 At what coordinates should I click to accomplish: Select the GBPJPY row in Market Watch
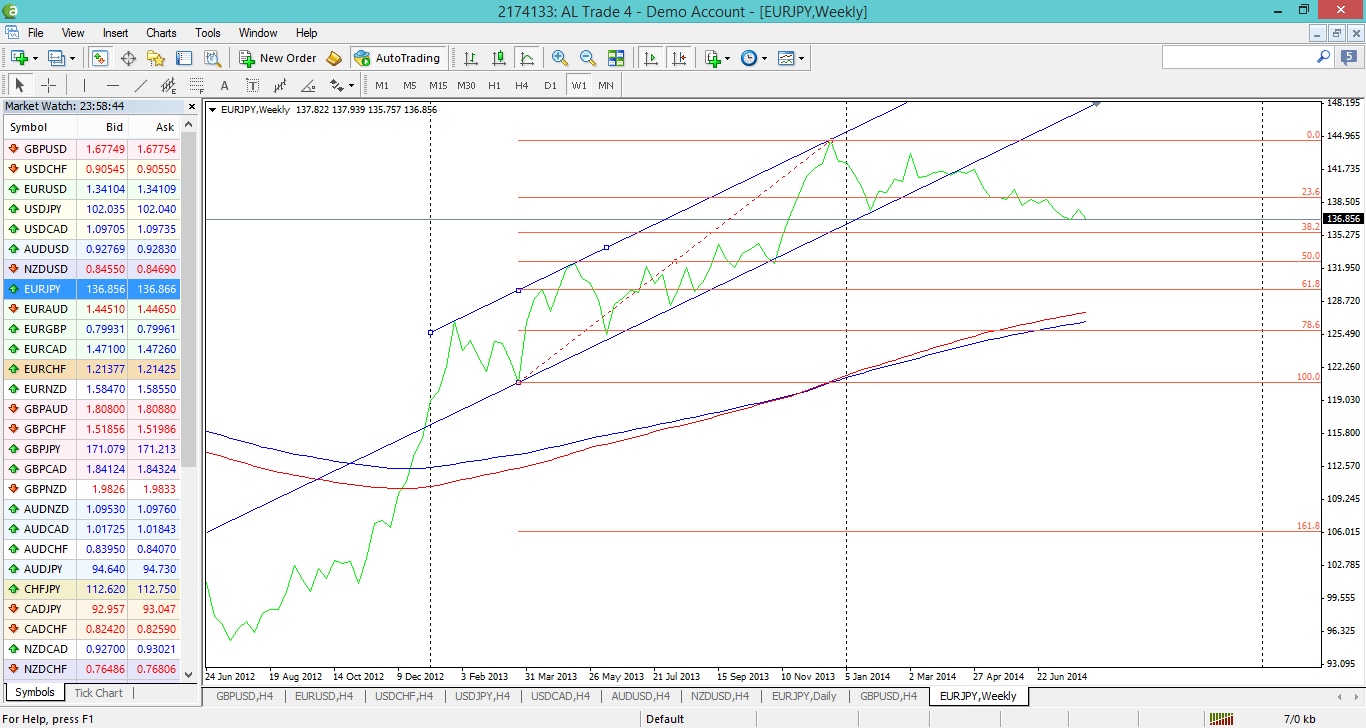coord(92,449)
